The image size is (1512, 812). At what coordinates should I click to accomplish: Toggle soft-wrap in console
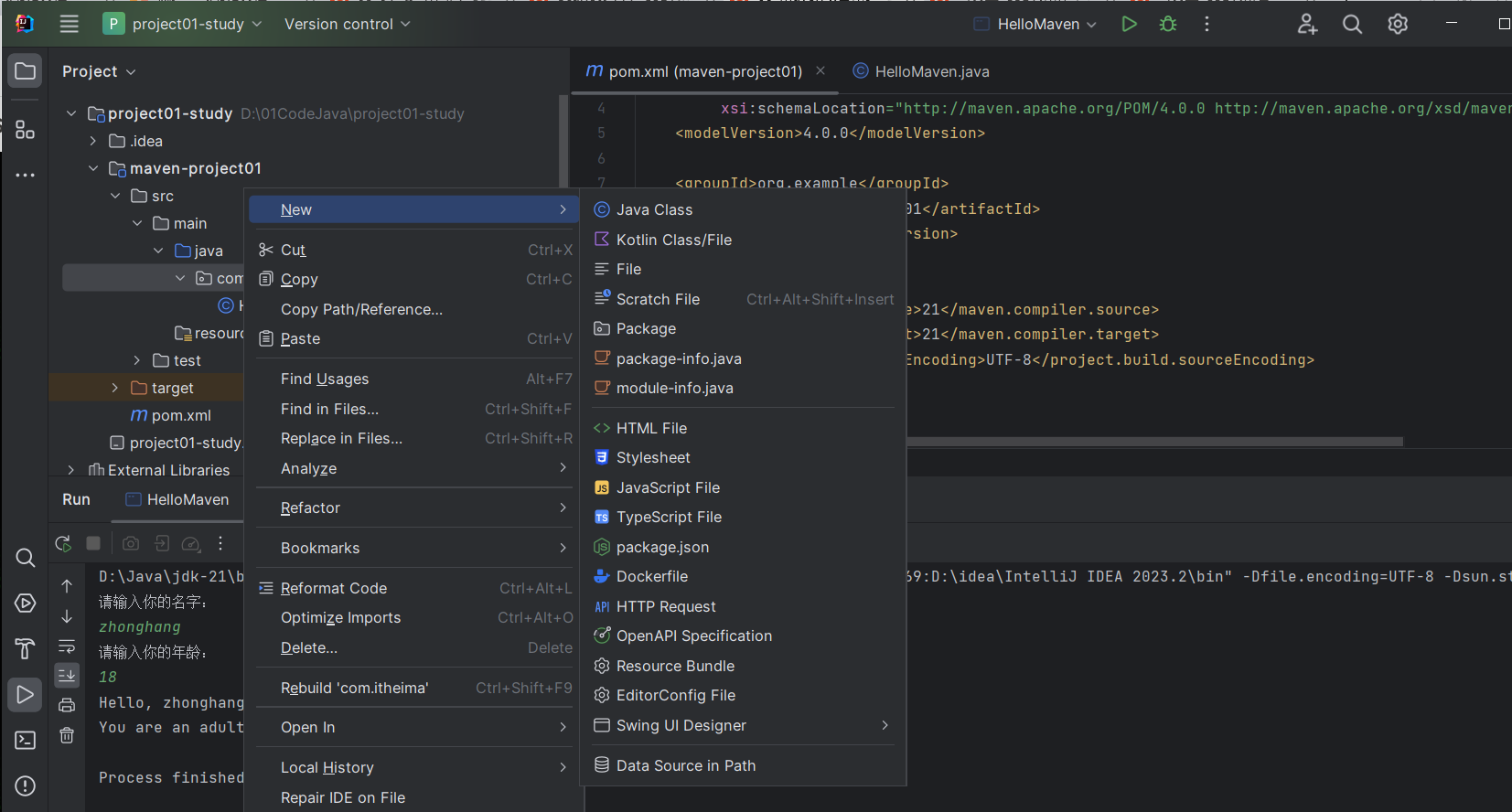67,646
